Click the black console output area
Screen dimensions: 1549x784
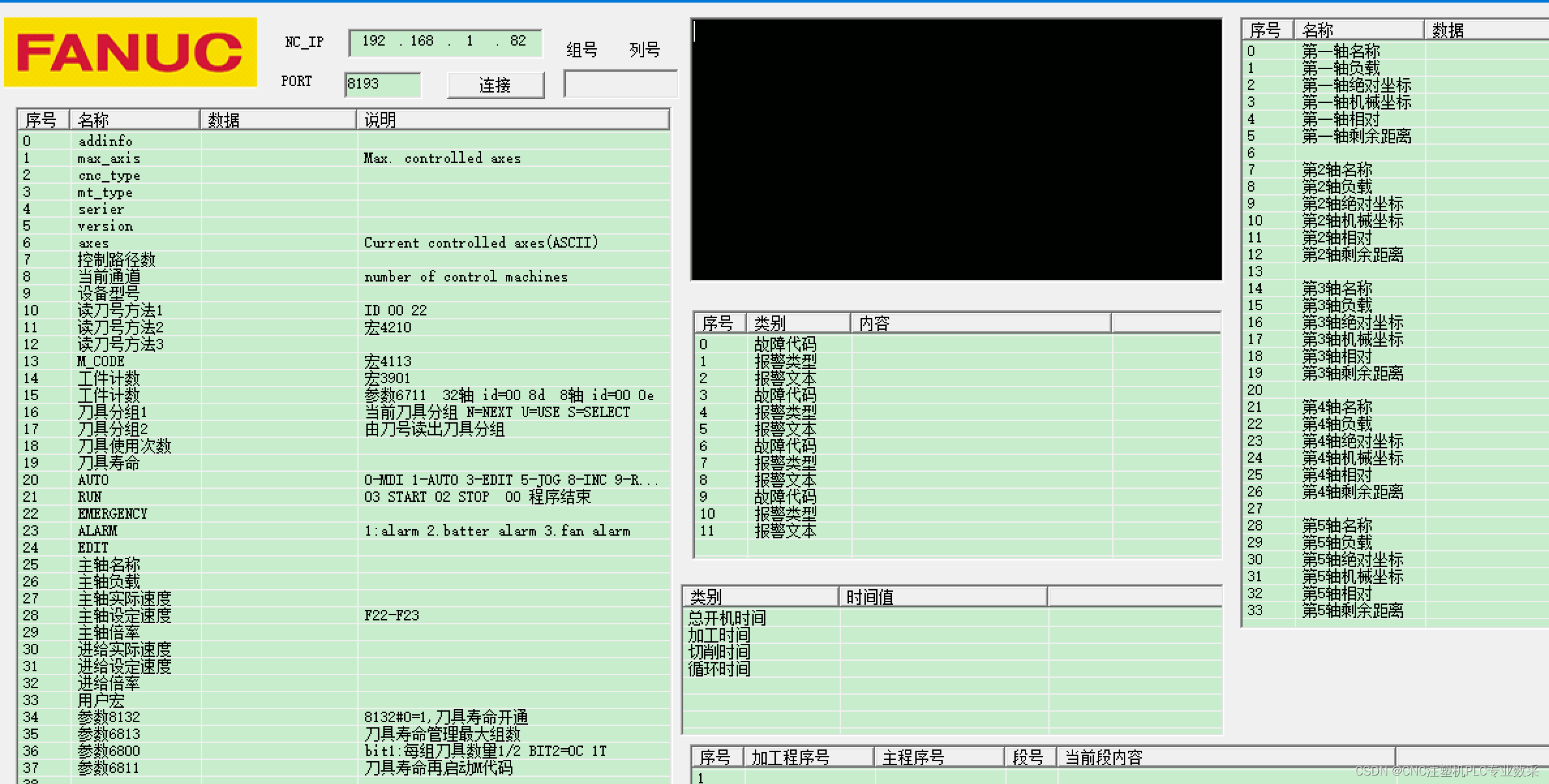(x=956, y=150)
